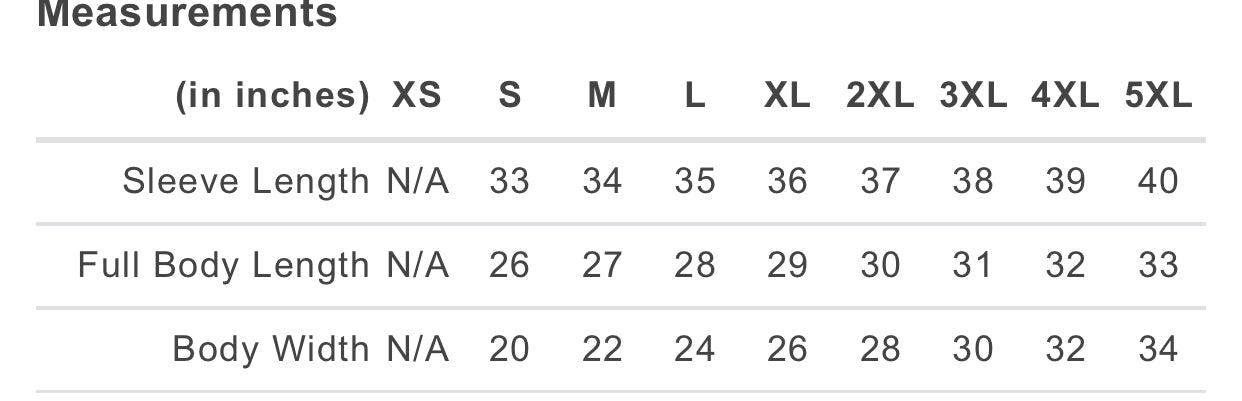Choose the 5XL size column header
1242x401 pixels.
1158,96
